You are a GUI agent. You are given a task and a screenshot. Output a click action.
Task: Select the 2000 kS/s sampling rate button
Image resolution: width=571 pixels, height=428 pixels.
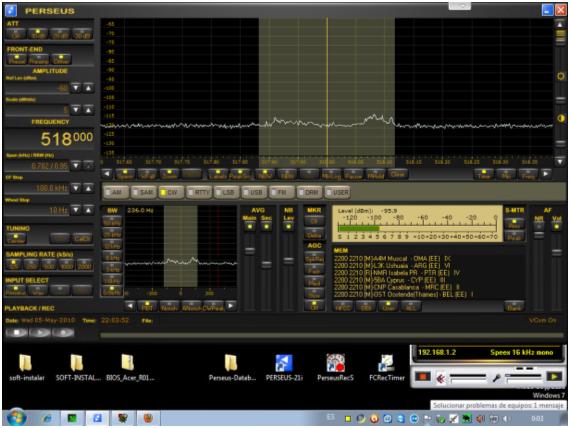84,264
